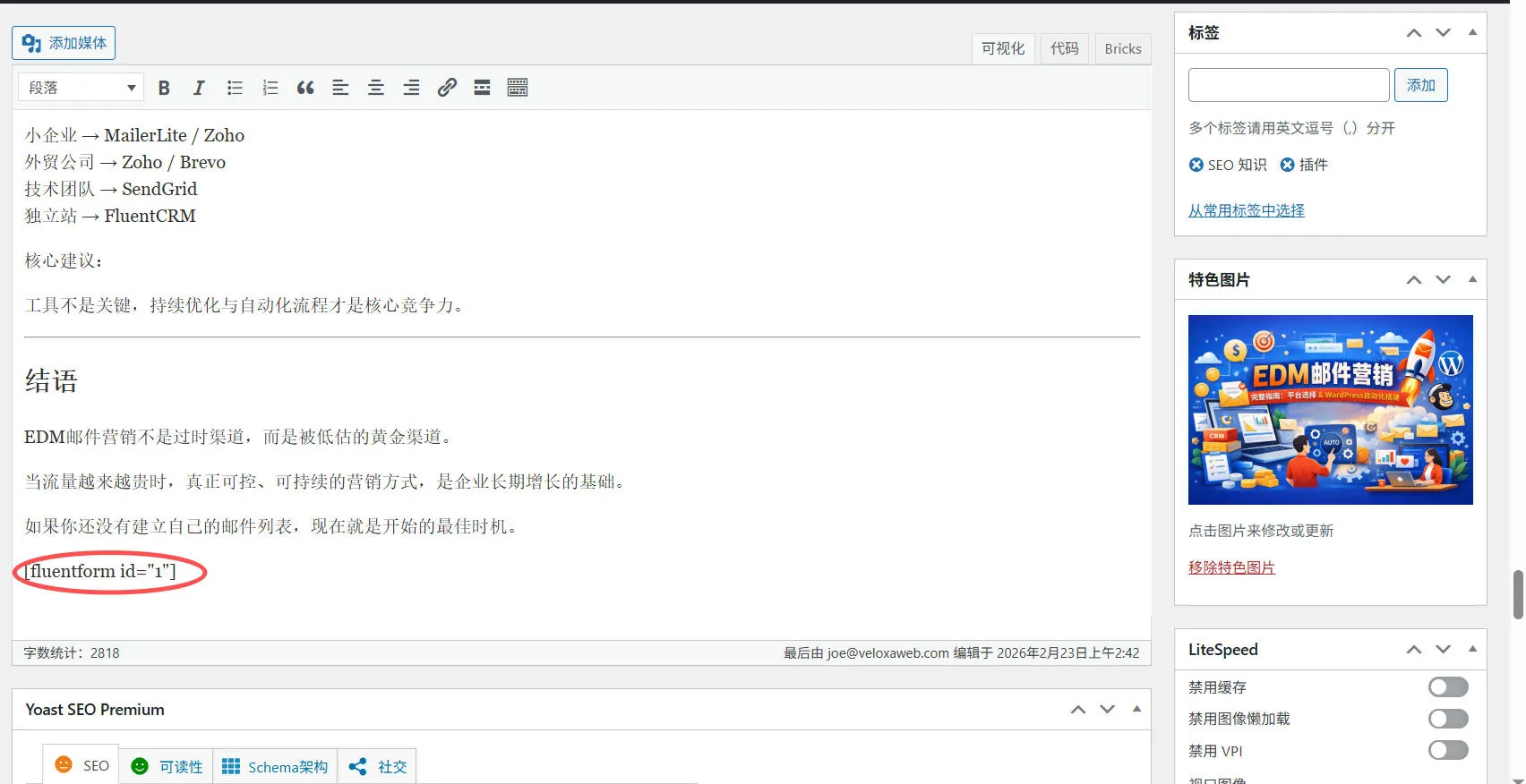Collapse the Yoast SEO Premium panel
Screen dimensions: 1526x784
coord(1136,709)
